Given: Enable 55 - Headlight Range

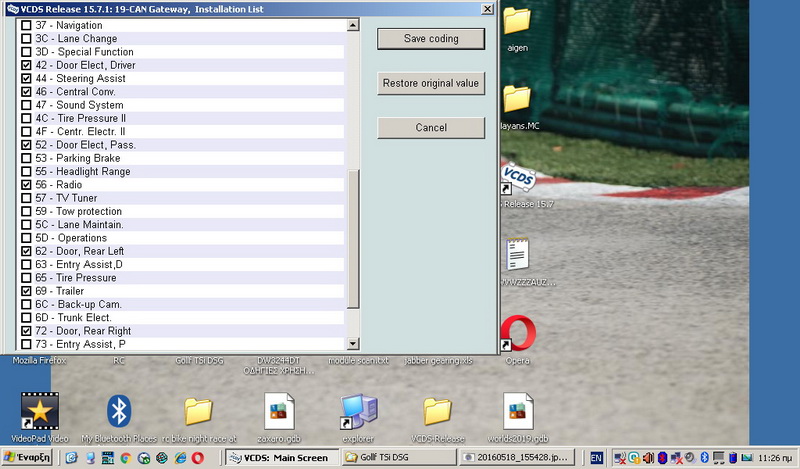Looking at the screenshot, I should tap(26, 171).
